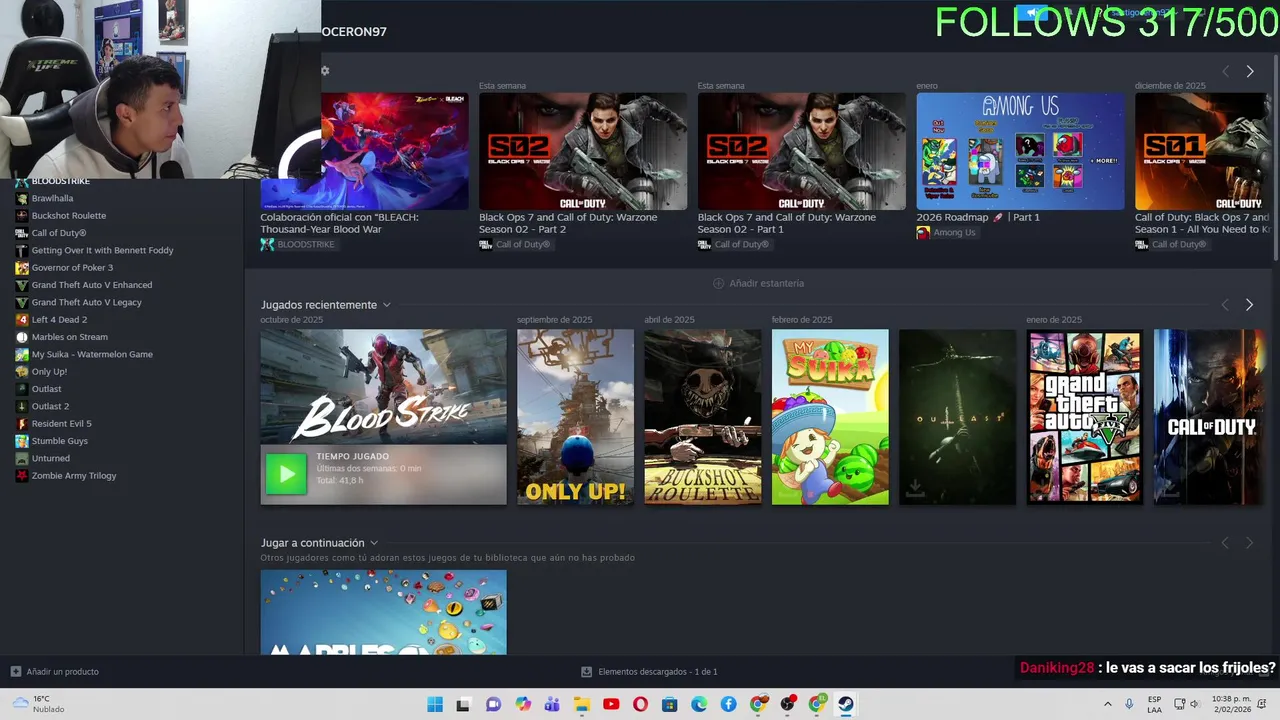Click the Resident Evil 5 icon
The width and height of the screenshot is (1280, 720).
21,423
